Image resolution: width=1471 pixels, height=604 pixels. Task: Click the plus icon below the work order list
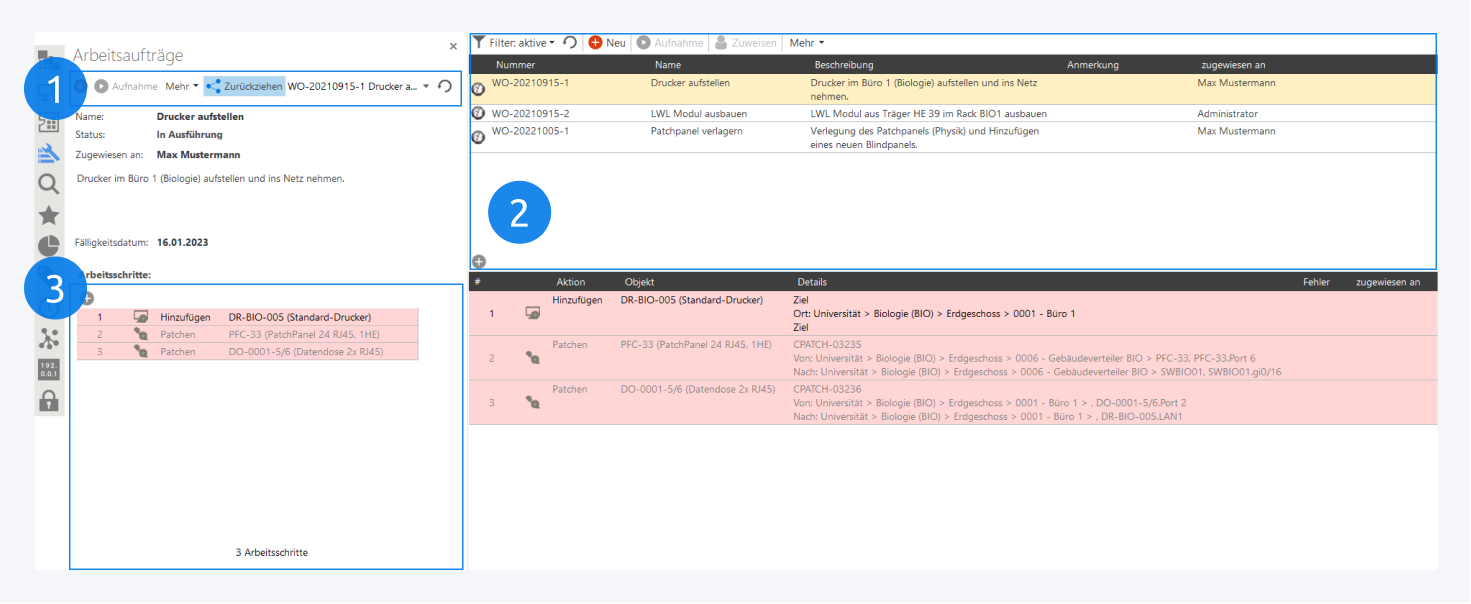[x=479, y=261]
